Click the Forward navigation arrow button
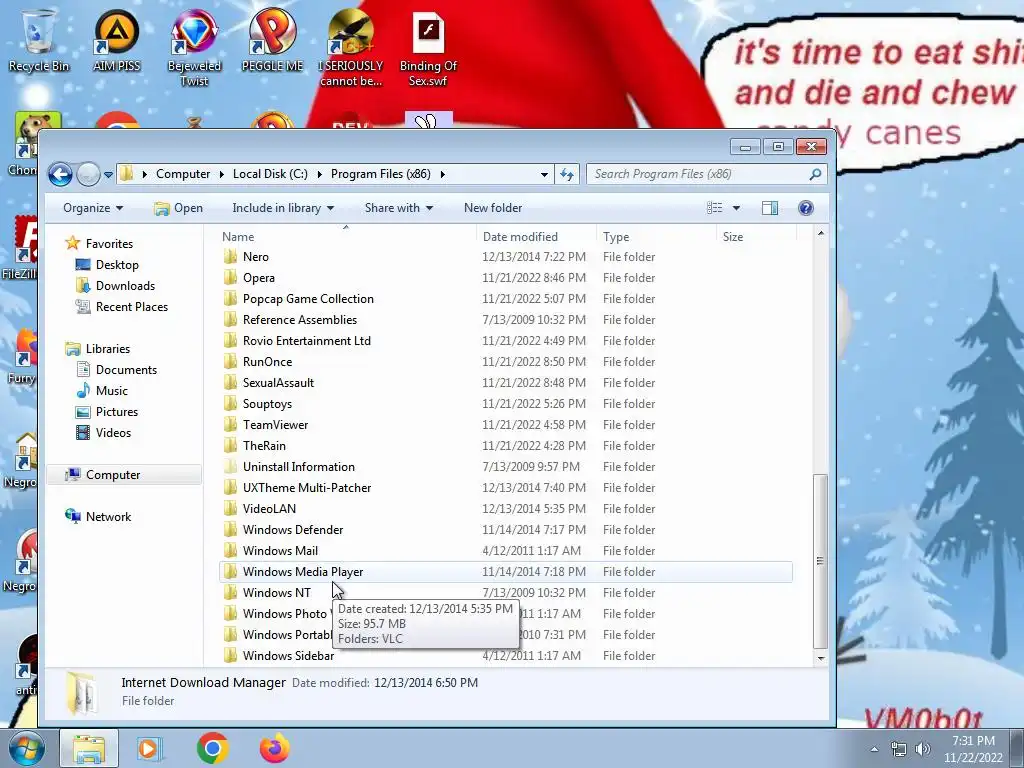Viewport: 1024px width, 768px height. [88, 174]
